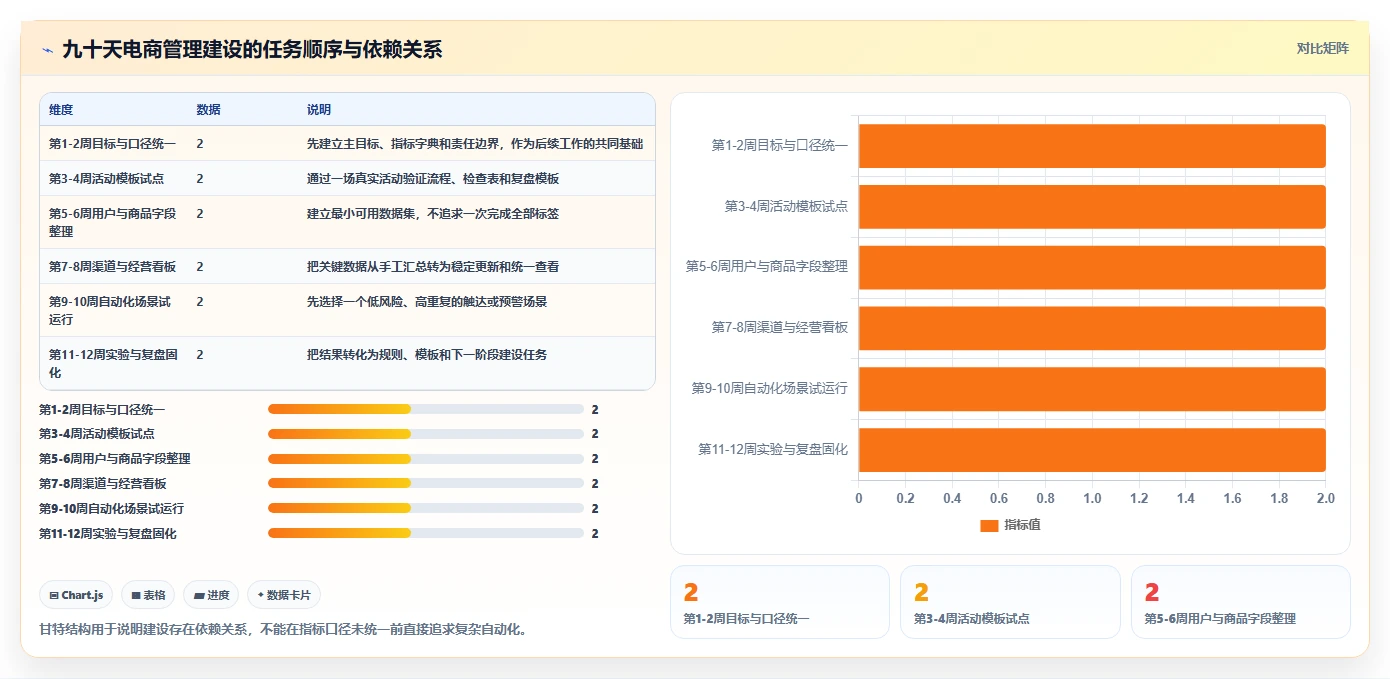Click description starting 把关键数据从手工汇总
This screenshot has width=1390, height=679.
point(433,266)
